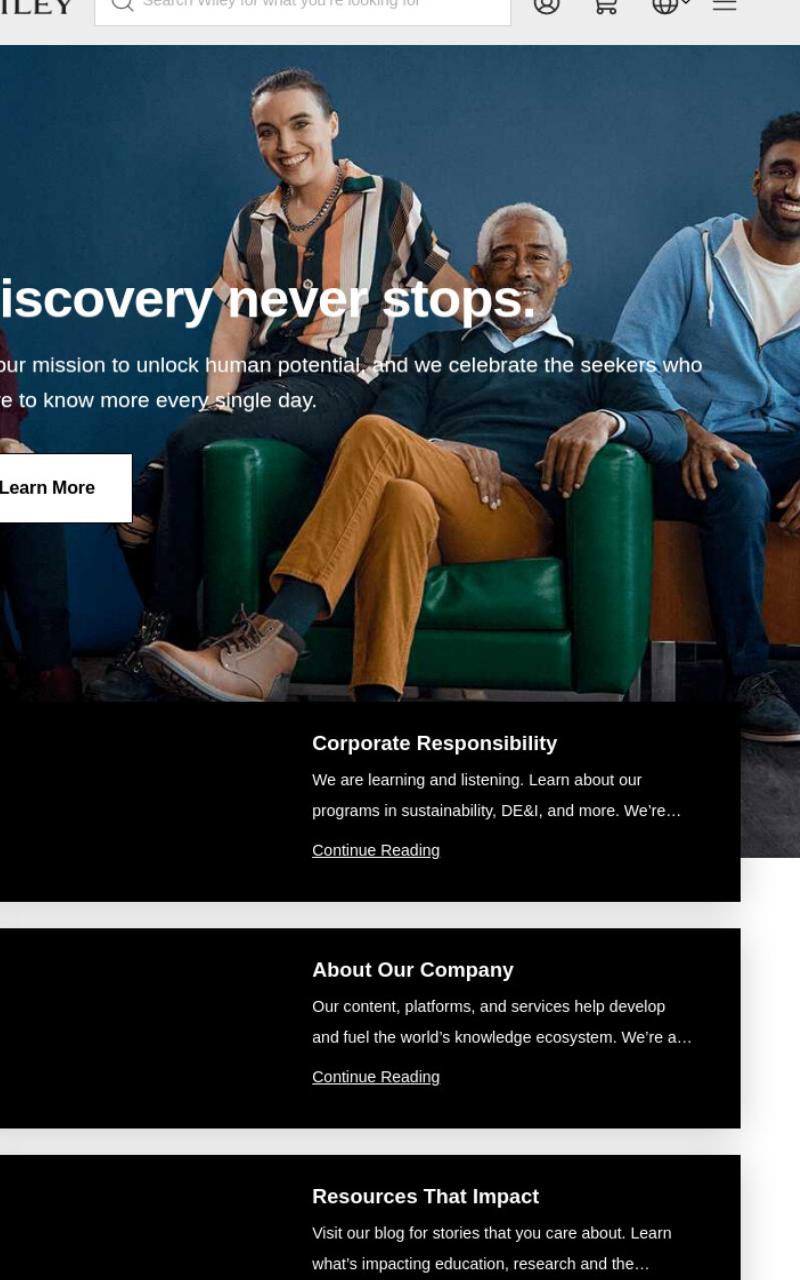Open the About Our Company heading
This screenshot has height=1280, width=800.
413,970
